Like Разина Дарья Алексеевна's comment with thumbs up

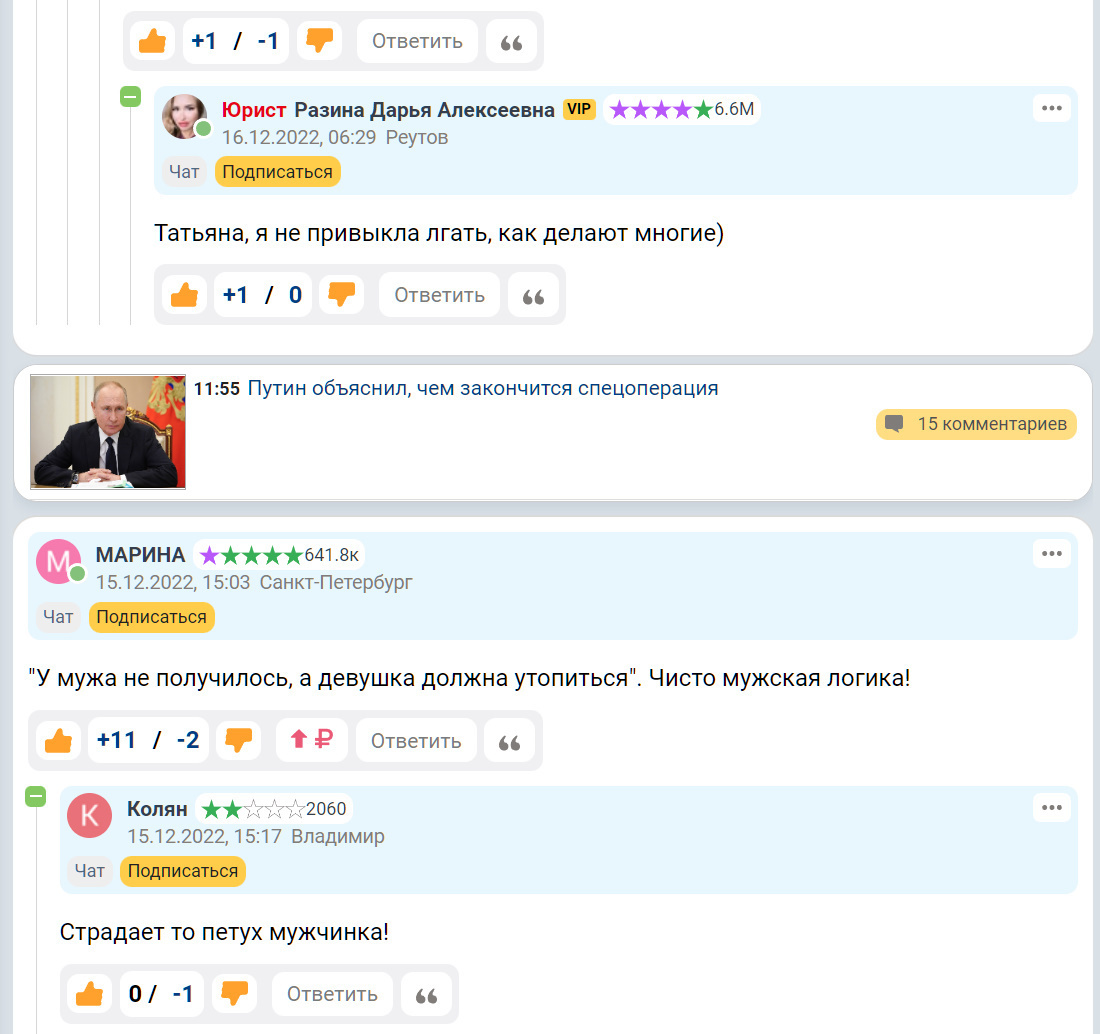[x=185, y=295]
